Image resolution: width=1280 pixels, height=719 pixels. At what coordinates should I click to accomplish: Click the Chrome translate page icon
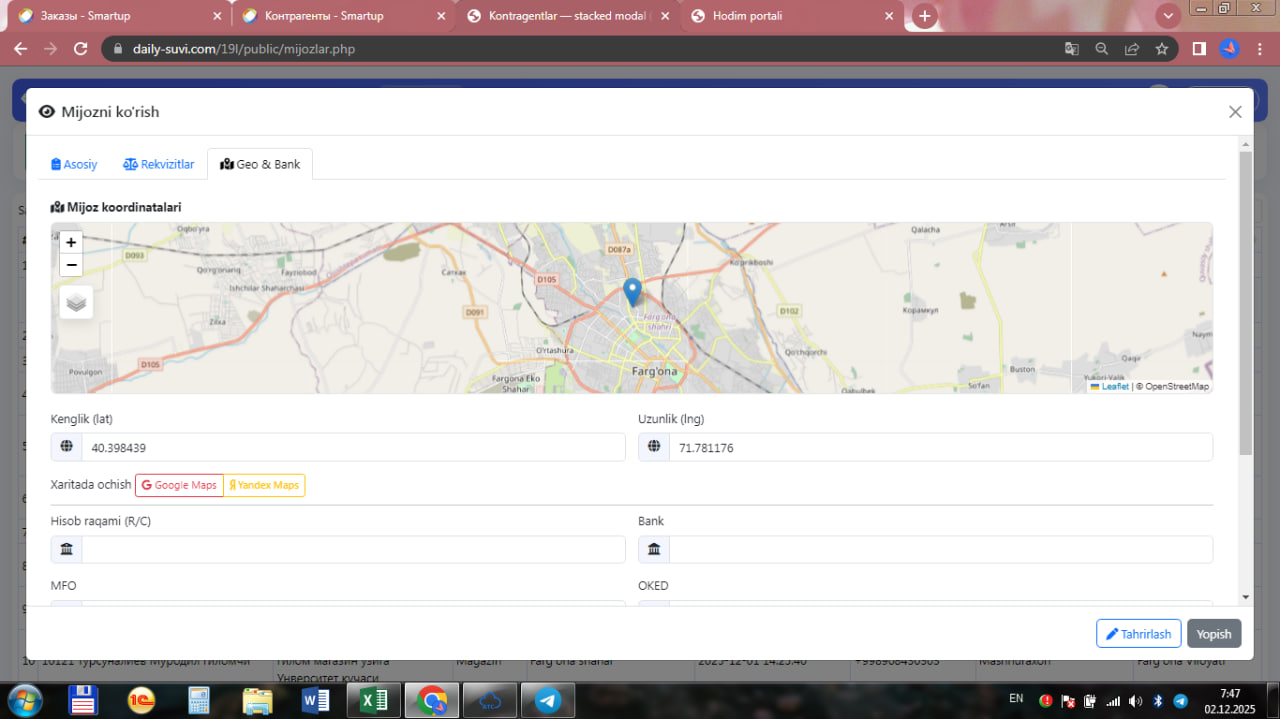pyautogui.click(x=1071, y=48)
